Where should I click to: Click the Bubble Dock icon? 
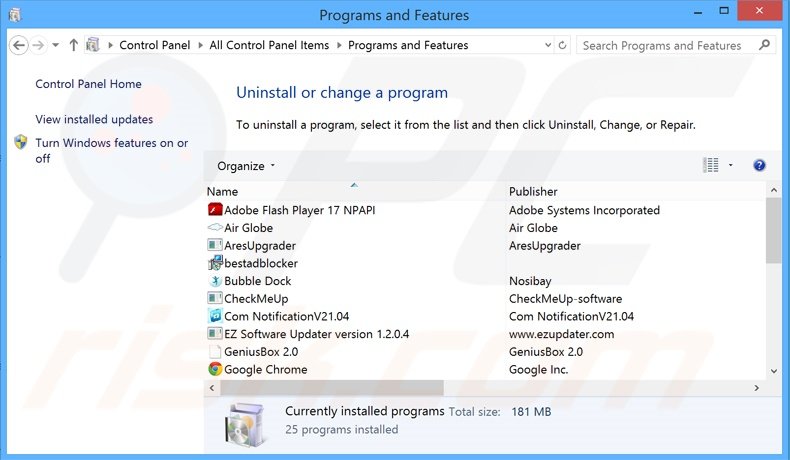point(215,281)
